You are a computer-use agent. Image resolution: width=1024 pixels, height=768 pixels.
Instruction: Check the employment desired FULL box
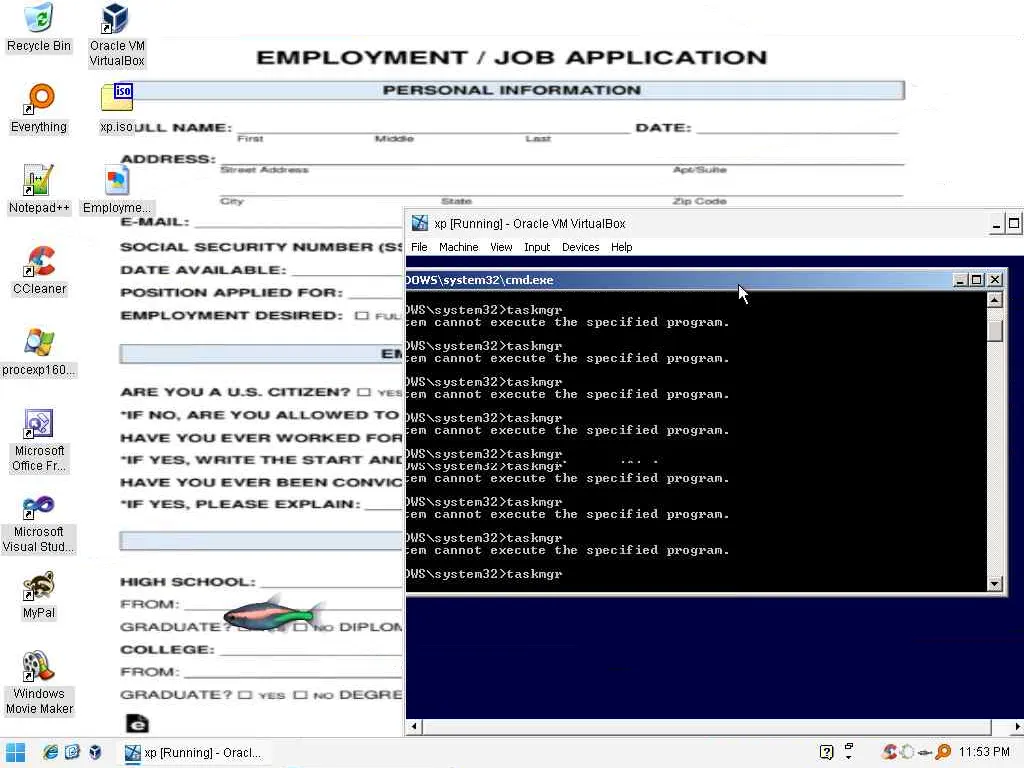[x=361, y=315]
